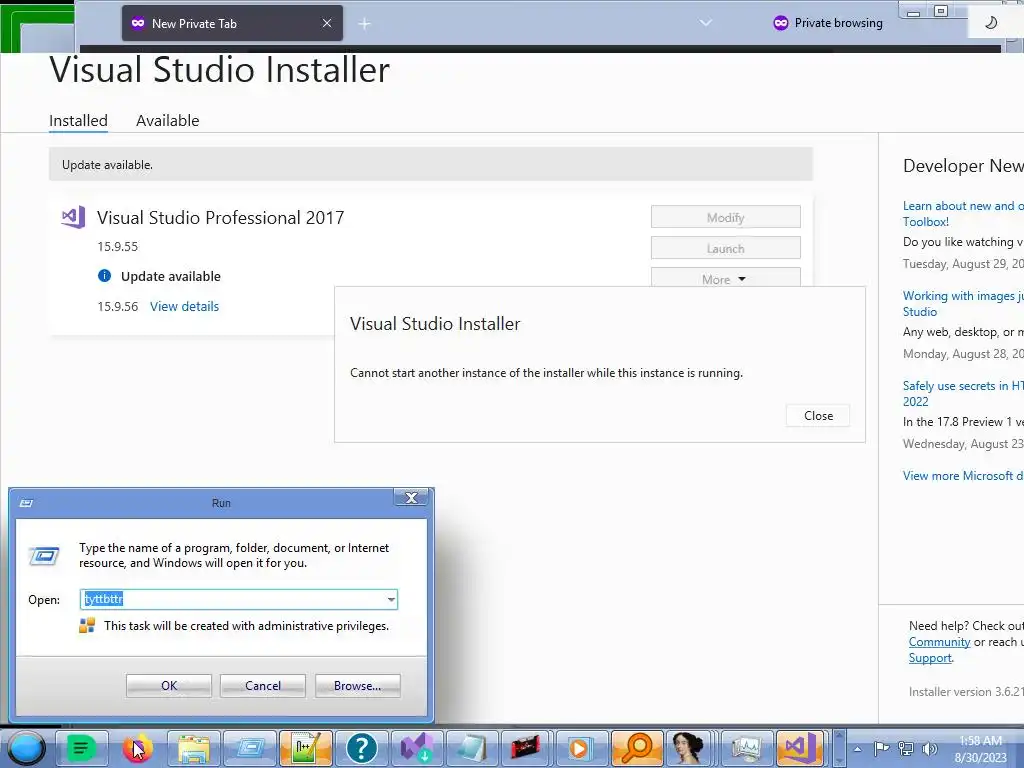Click the Modify button
This screenshot has width=1024, height=768.
[x=726, y=217]
